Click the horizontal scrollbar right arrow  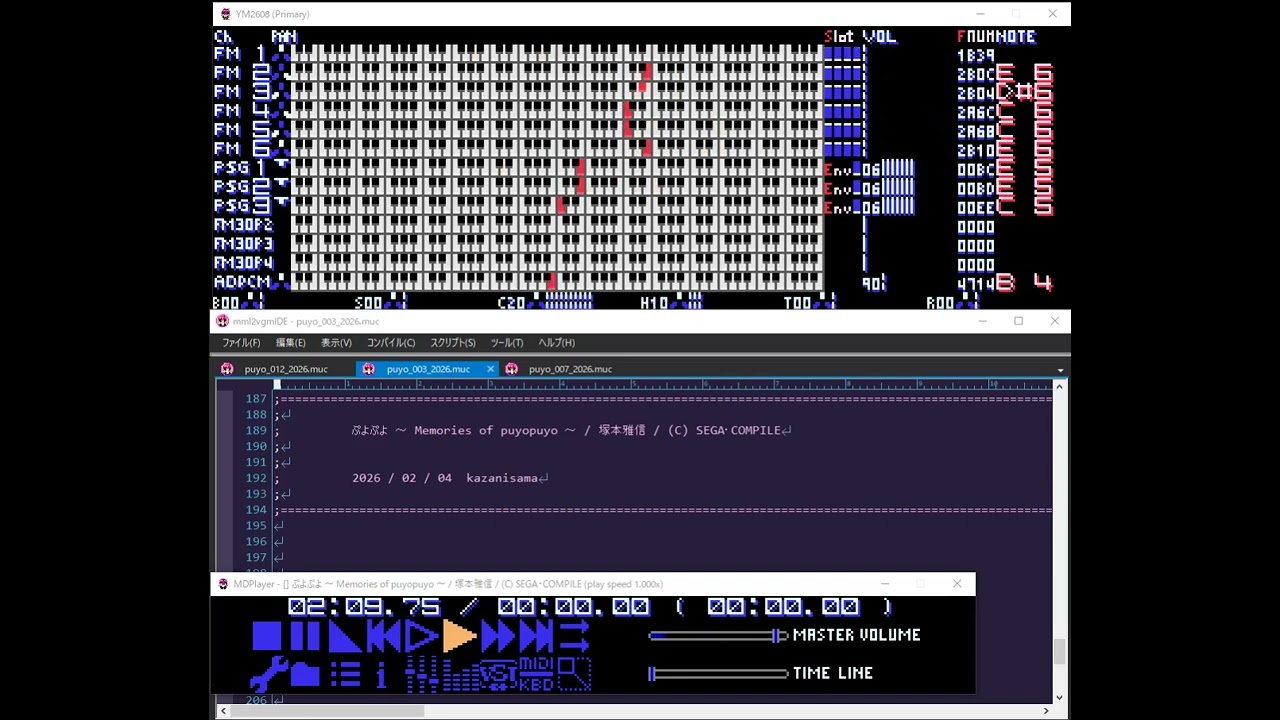click(1046, 711)
